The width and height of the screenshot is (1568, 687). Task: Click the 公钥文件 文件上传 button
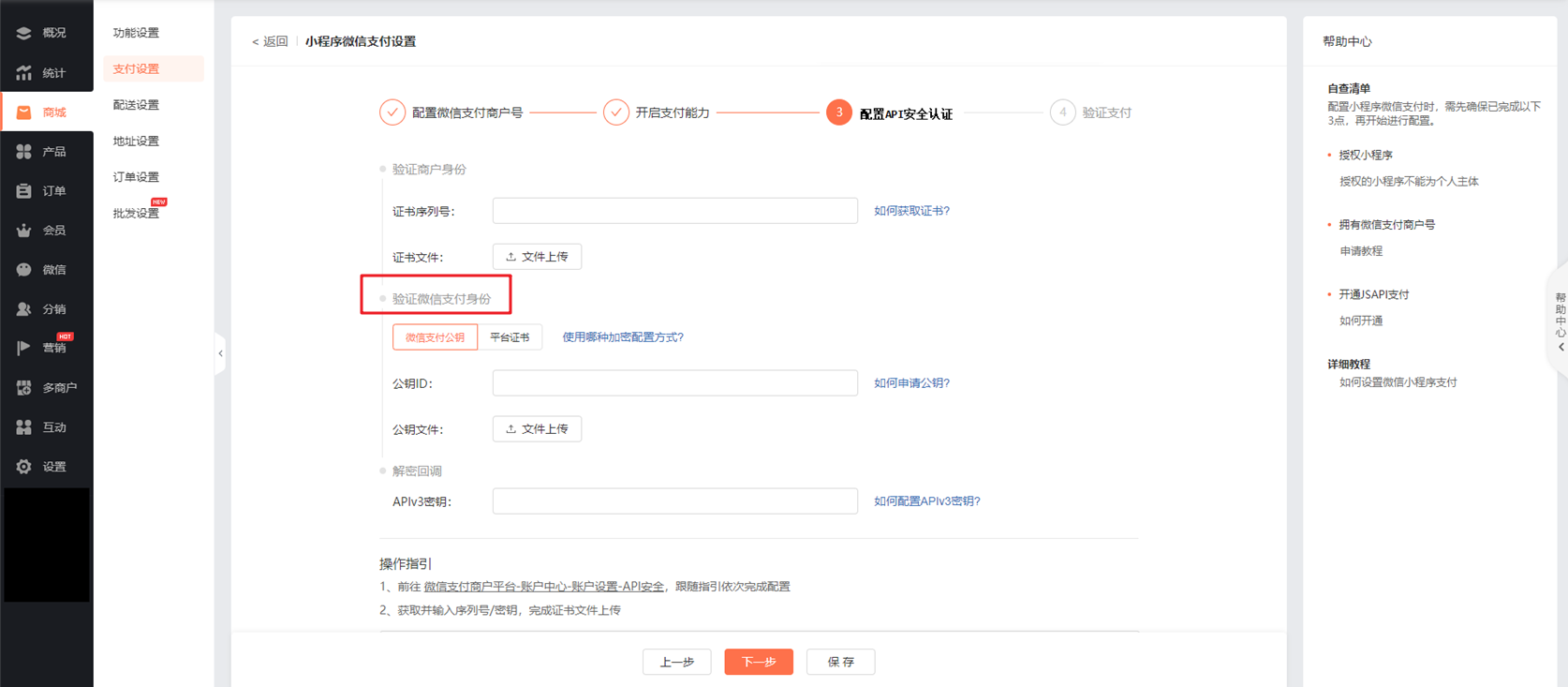(x=537, y=429)
